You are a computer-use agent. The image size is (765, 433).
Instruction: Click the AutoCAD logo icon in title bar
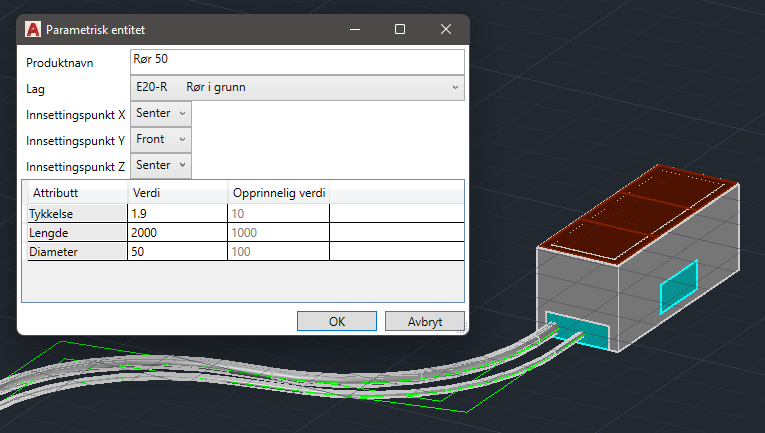pos(33,30)
